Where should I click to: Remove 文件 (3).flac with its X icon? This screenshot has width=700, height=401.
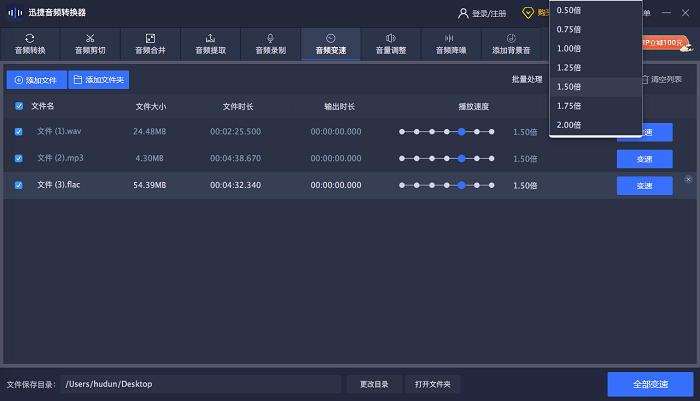click(x=688, y=179)
